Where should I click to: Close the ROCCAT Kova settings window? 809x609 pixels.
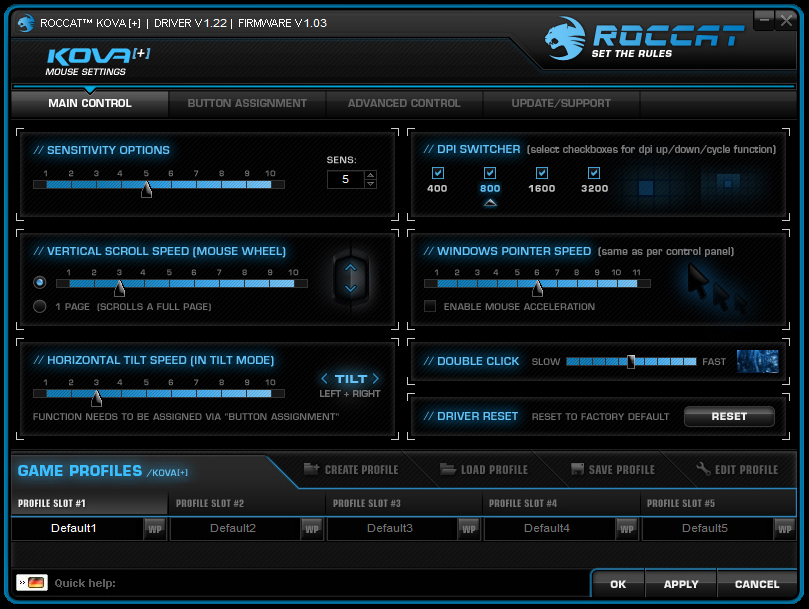[x=786, y=21]
